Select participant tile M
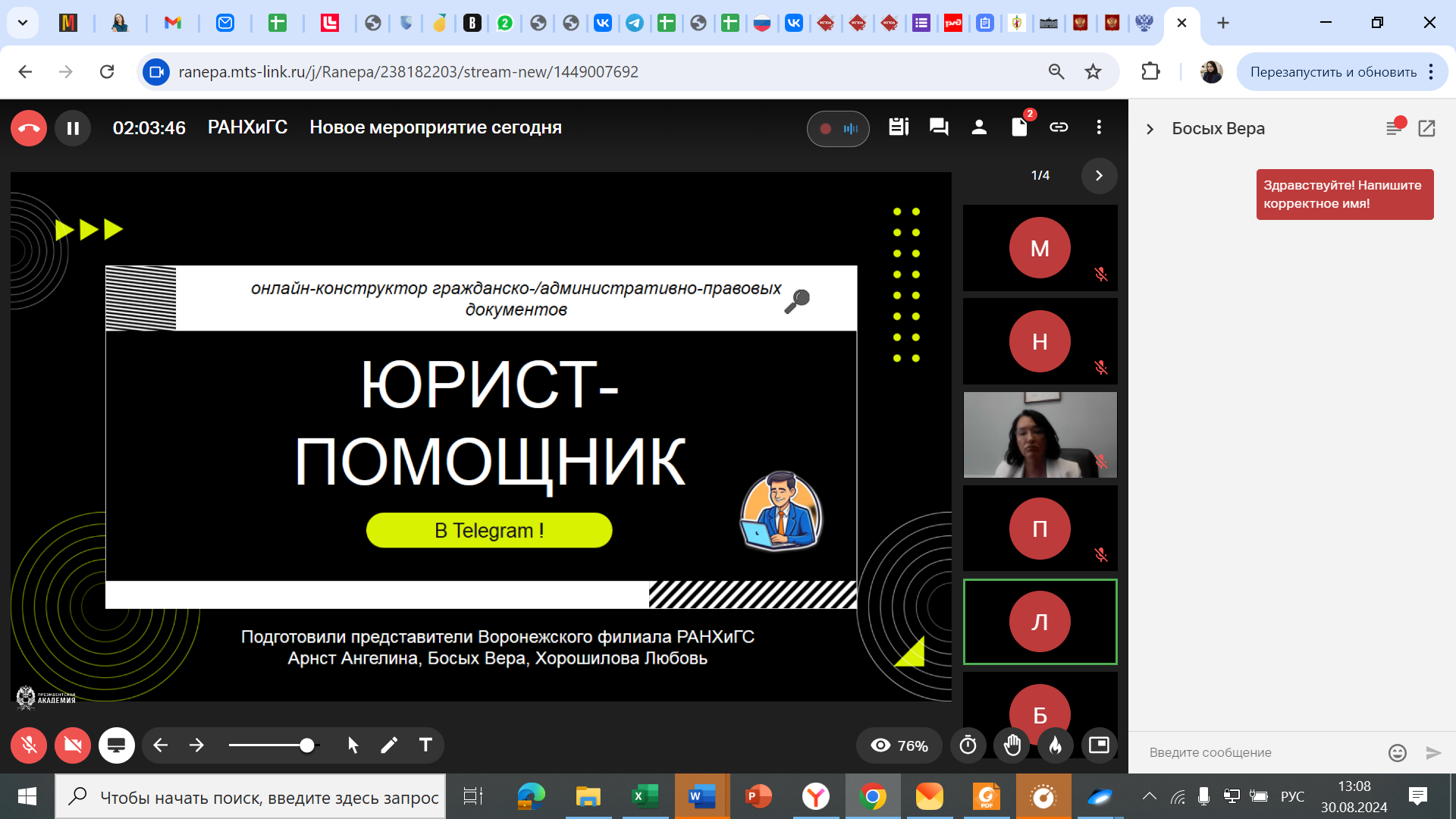The image size is (1456, 819). coord(1040,248)
